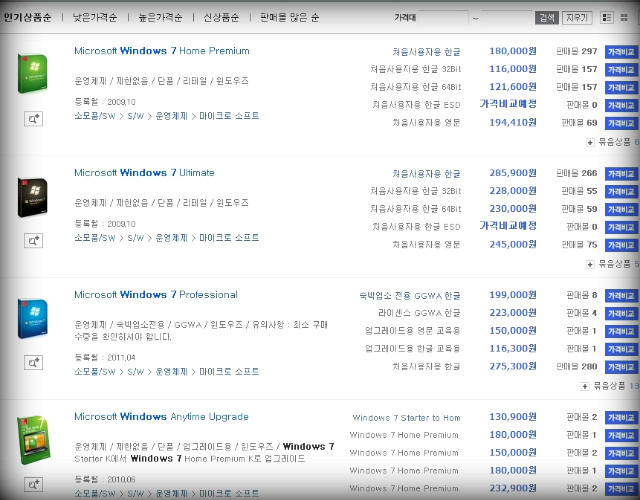
Task: Compare prices for the 121,600원 option
Action: coord(621,88)
